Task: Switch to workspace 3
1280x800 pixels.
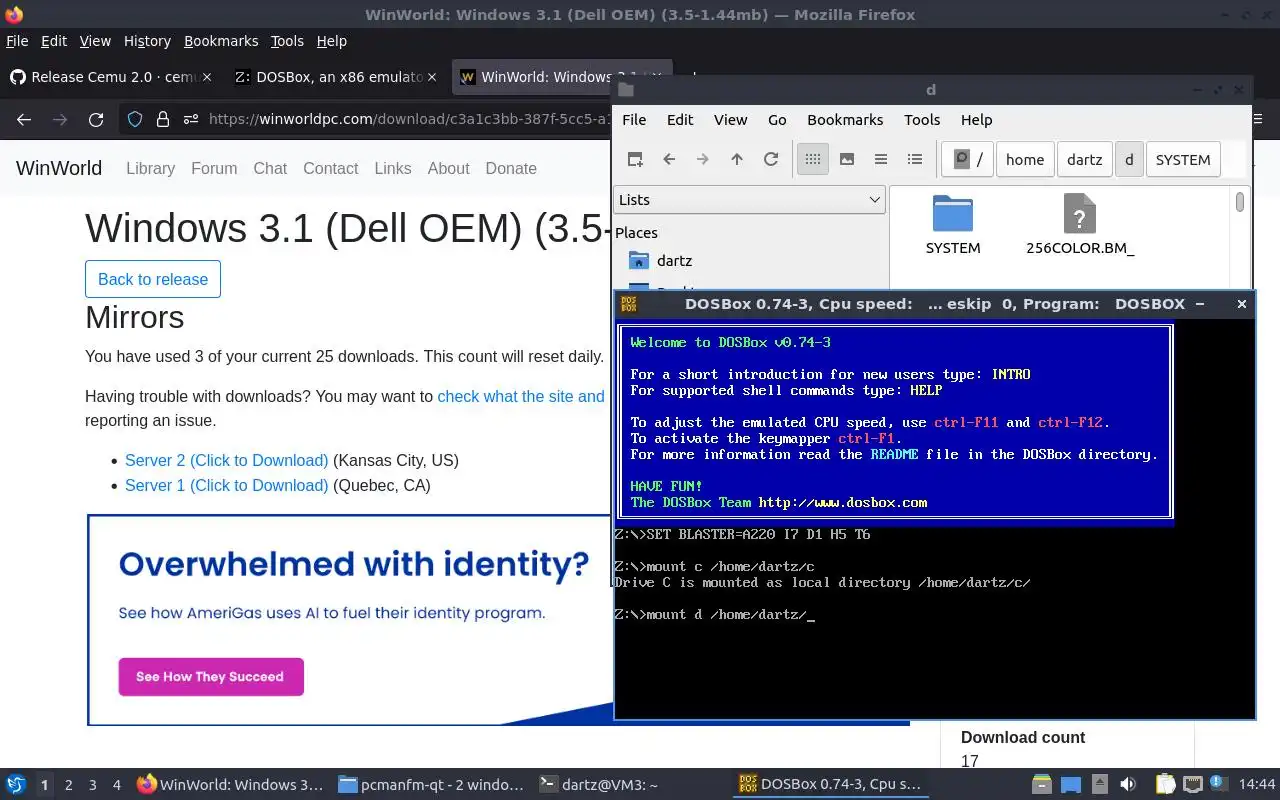Action: click(93, 785)
